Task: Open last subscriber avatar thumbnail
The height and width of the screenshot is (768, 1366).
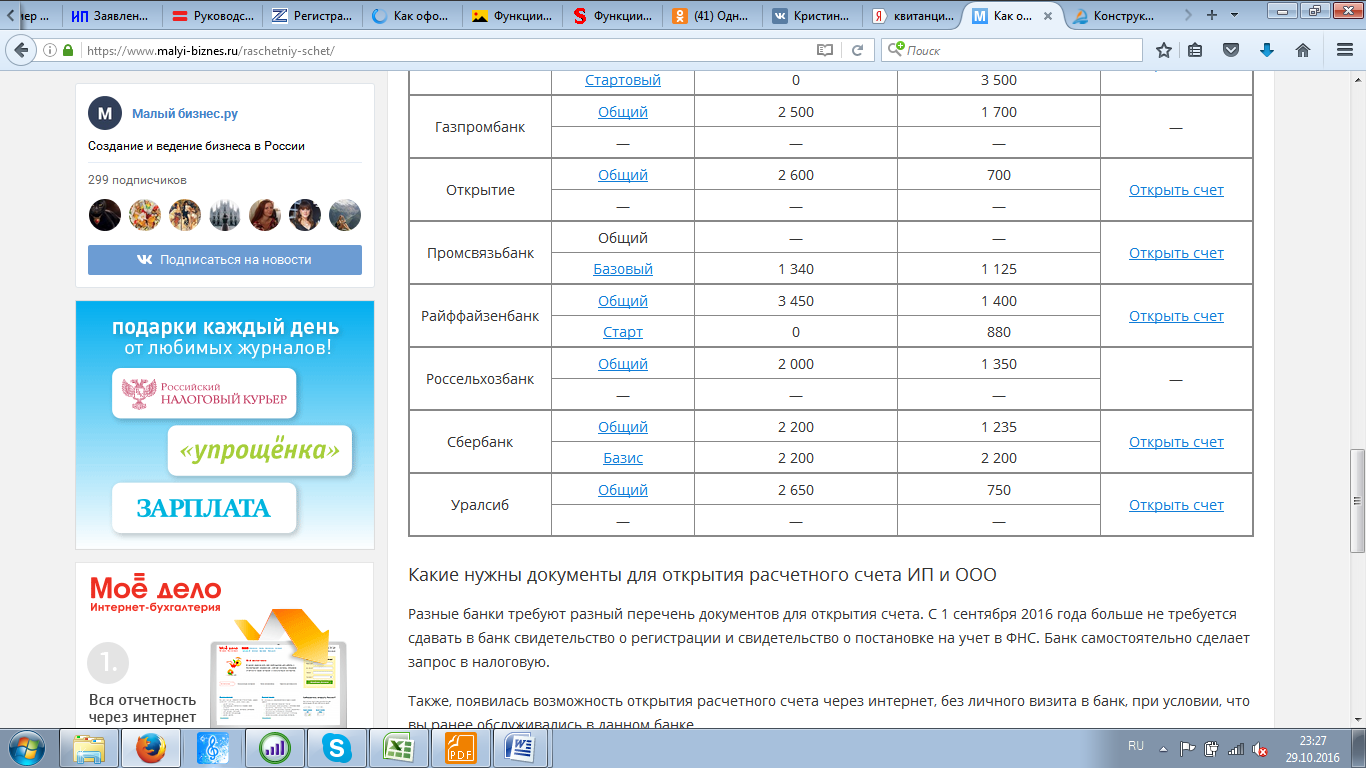Action: click(x=345, y=214)
